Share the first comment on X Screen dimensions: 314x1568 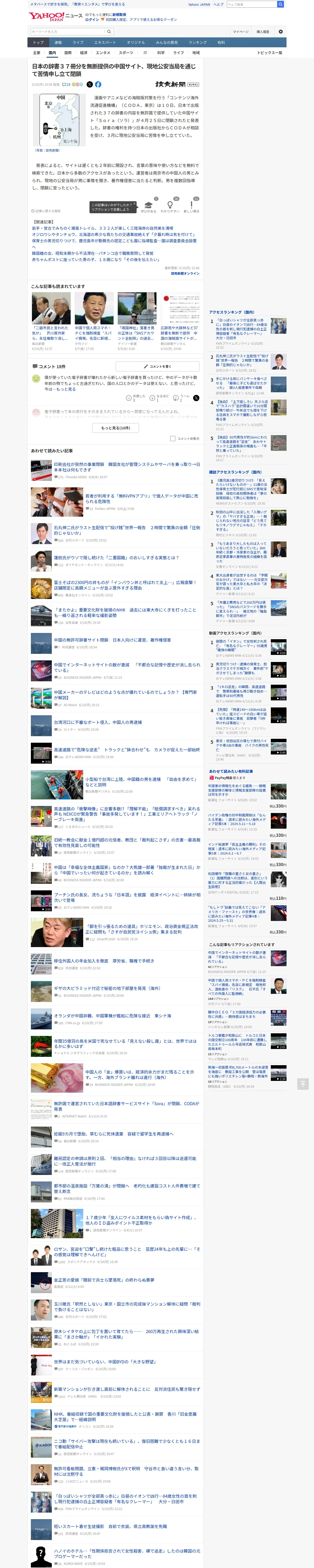[x=196, y=397]
